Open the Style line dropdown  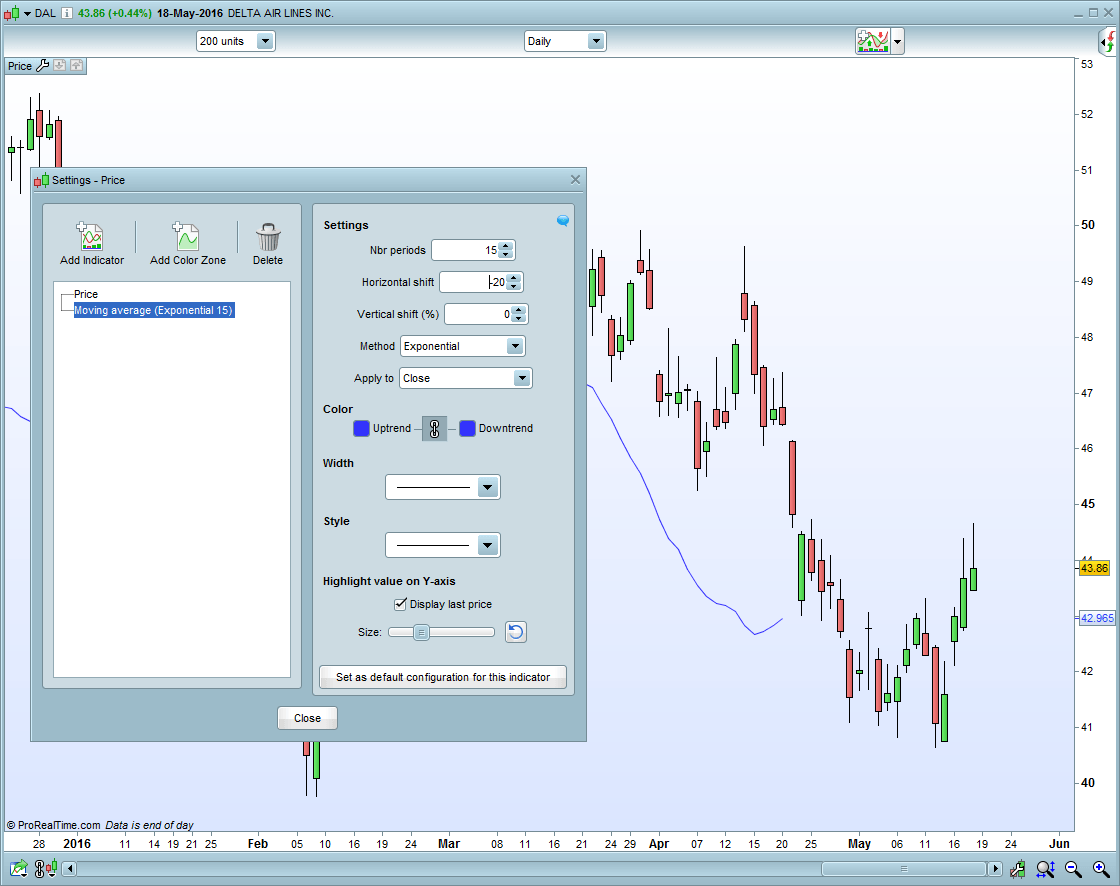click(x=443, y=545)
